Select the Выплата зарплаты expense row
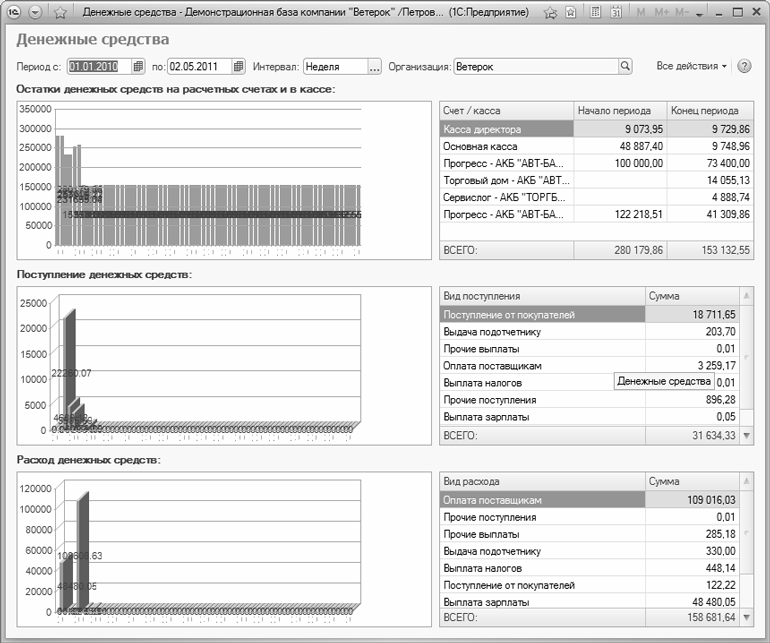Screen dimensions: 770x643 click(542, 602)
